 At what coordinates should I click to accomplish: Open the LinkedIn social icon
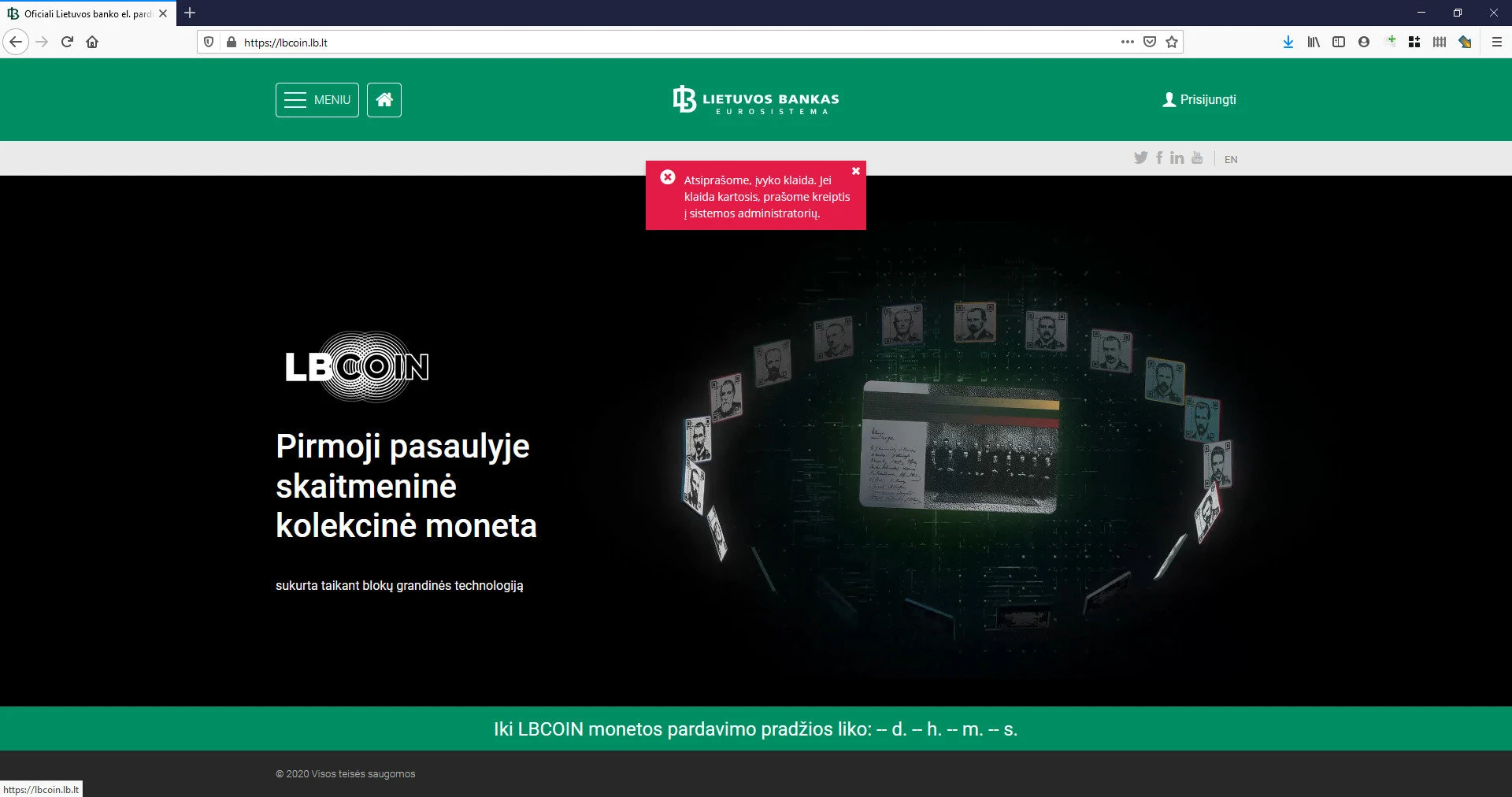click(1177, 158)
